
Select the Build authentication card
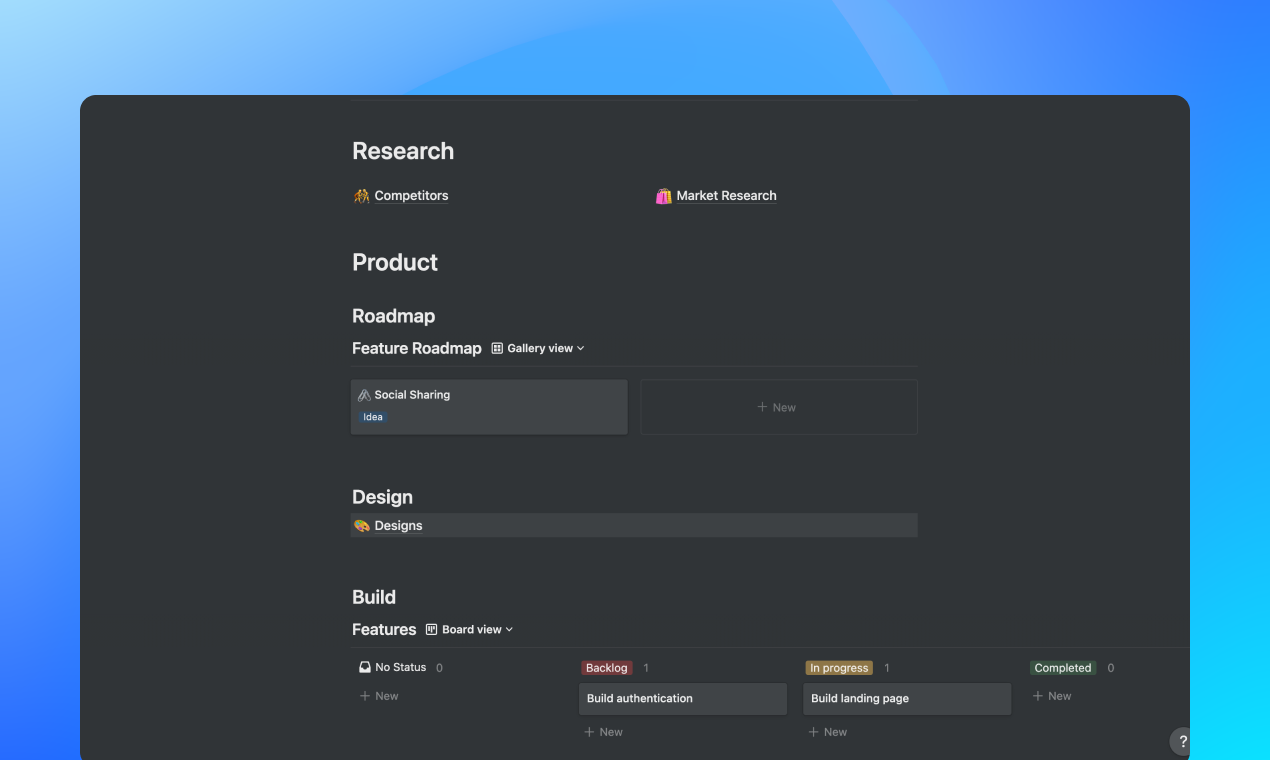click(x=682, y=698)
